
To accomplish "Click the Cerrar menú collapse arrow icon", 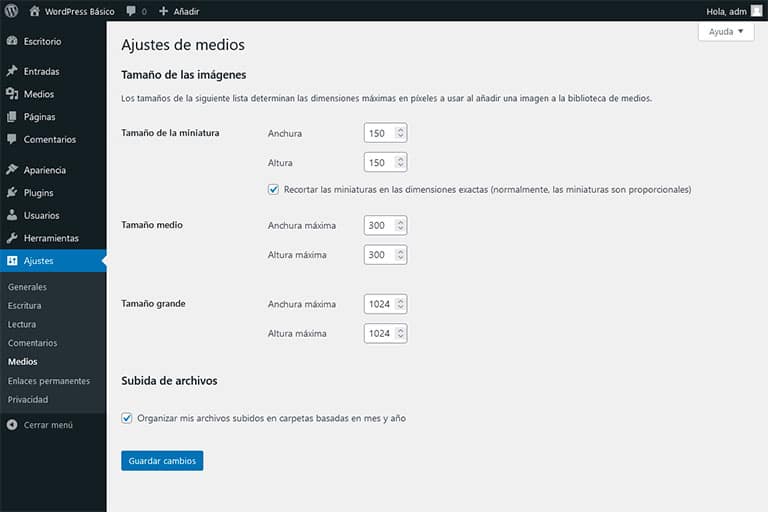I will point(12,425).
